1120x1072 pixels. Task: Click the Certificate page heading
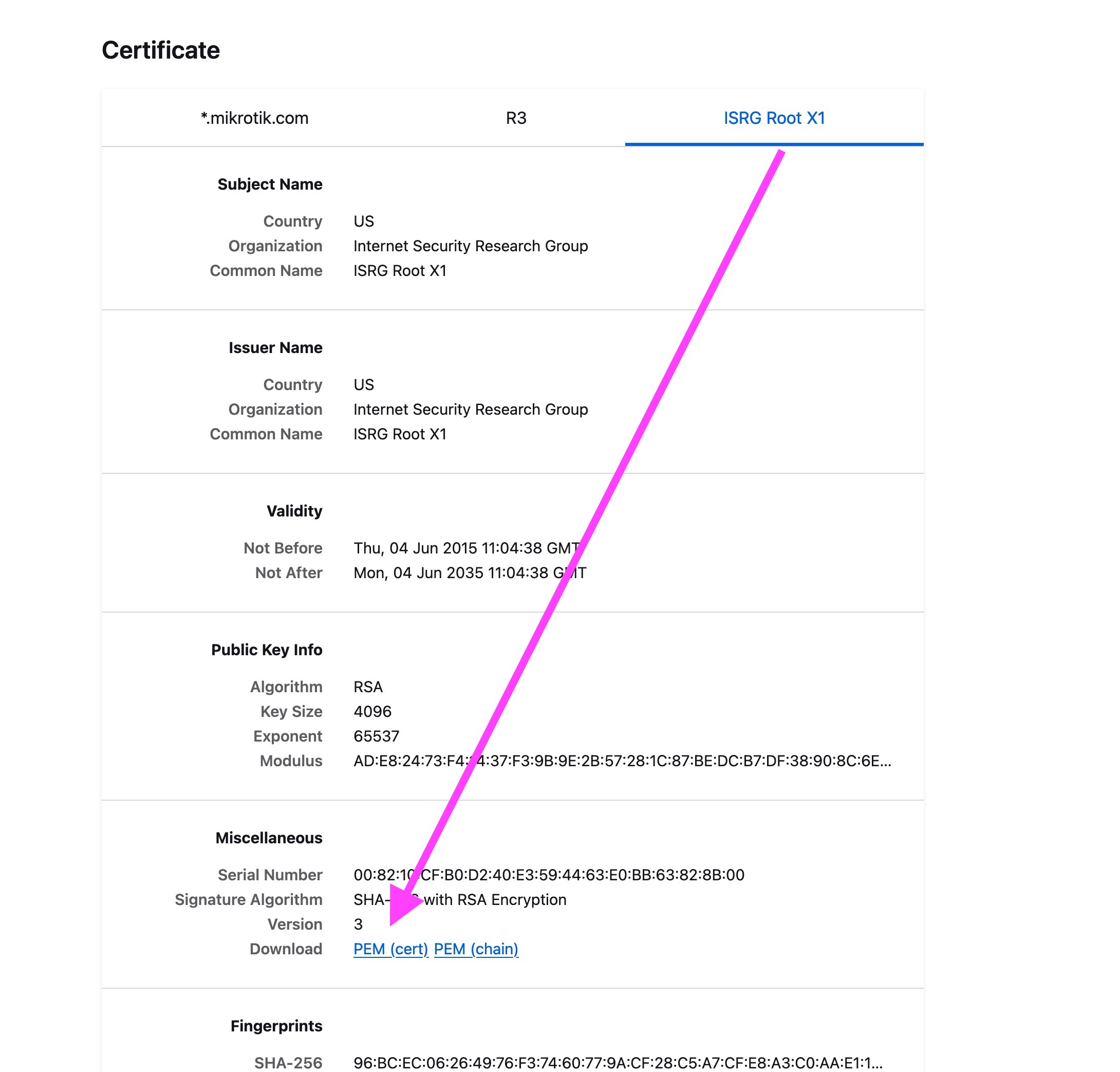(x=160, y=50)
